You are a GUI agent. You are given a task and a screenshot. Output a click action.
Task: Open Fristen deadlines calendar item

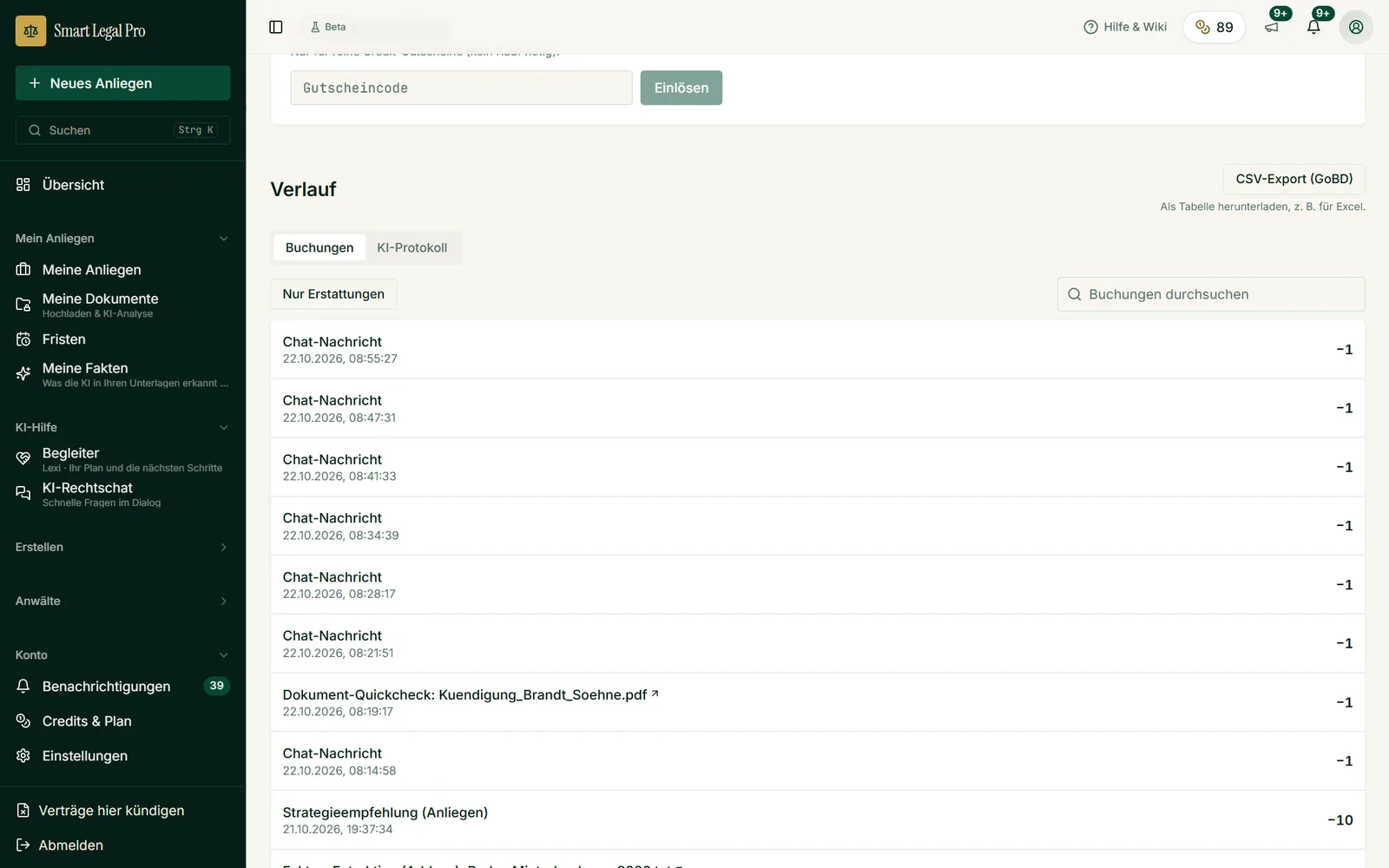122,339
